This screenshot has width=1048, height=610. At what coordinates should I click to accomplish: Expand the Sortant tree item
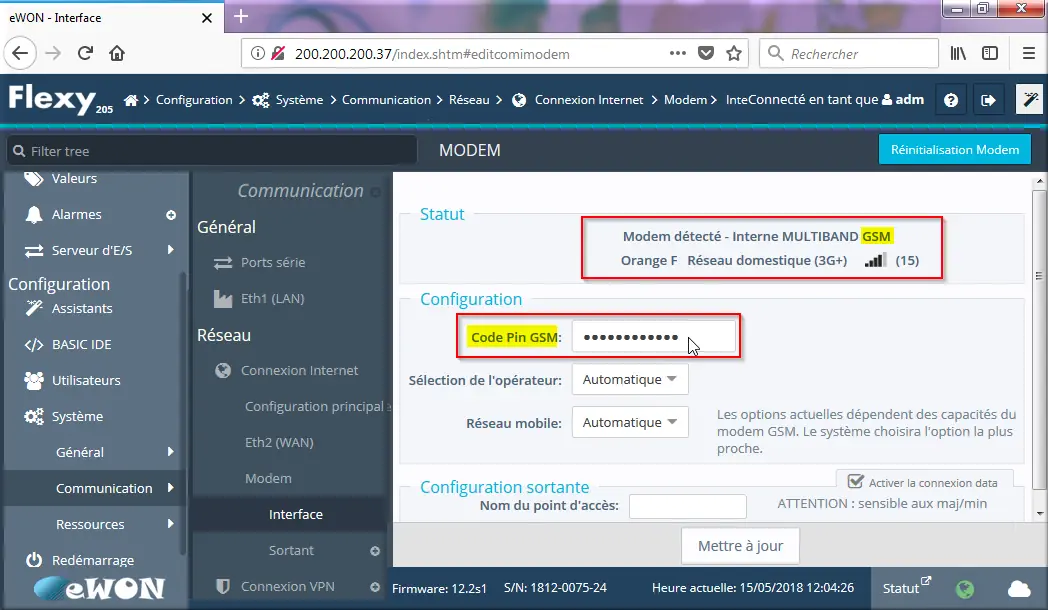pos(375,551)
